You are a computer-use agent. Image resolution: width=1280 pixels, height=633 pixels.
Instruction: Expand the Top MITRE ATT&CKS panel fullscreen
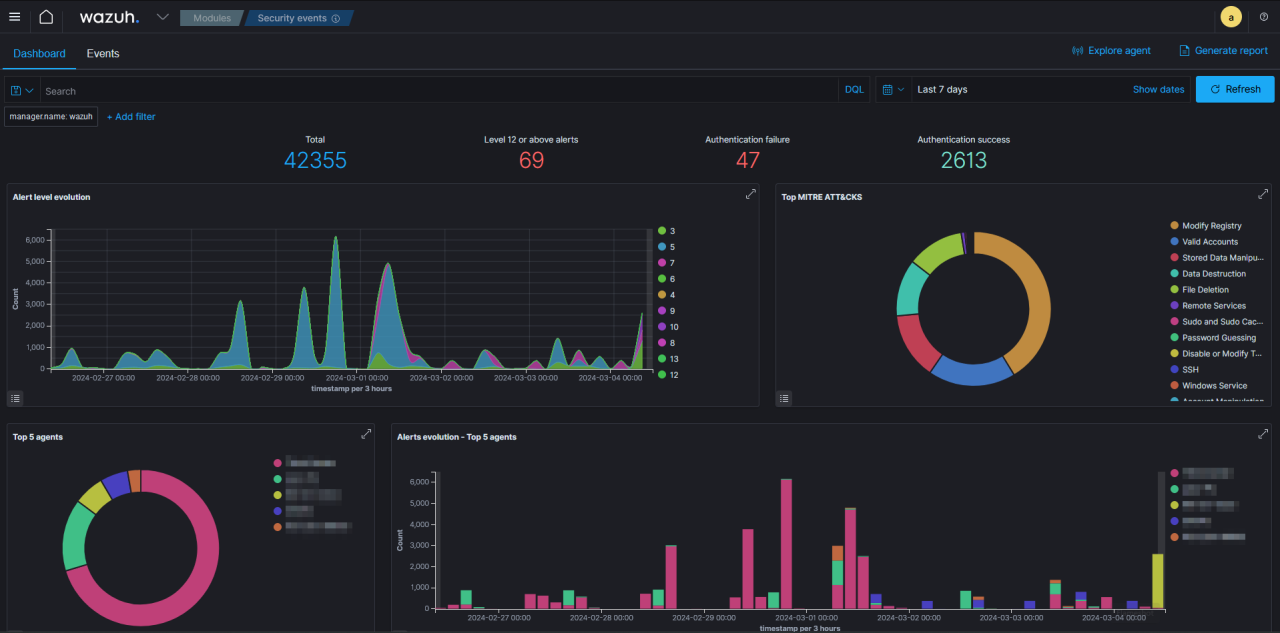click(x=1263, y=194)
